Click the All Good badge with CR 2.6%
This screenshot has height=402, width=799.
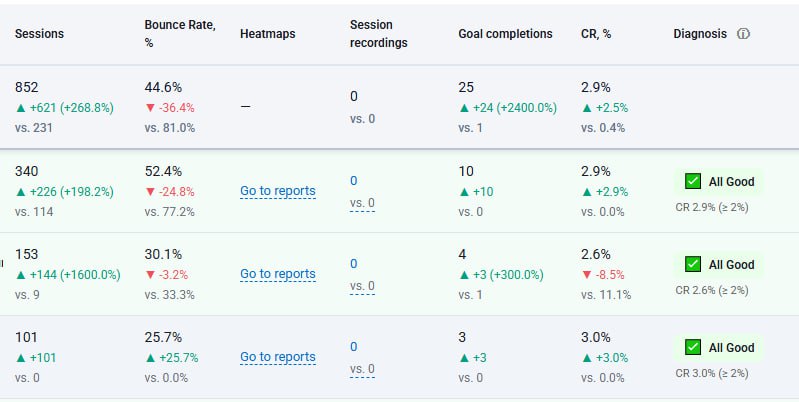pos(720,265)
